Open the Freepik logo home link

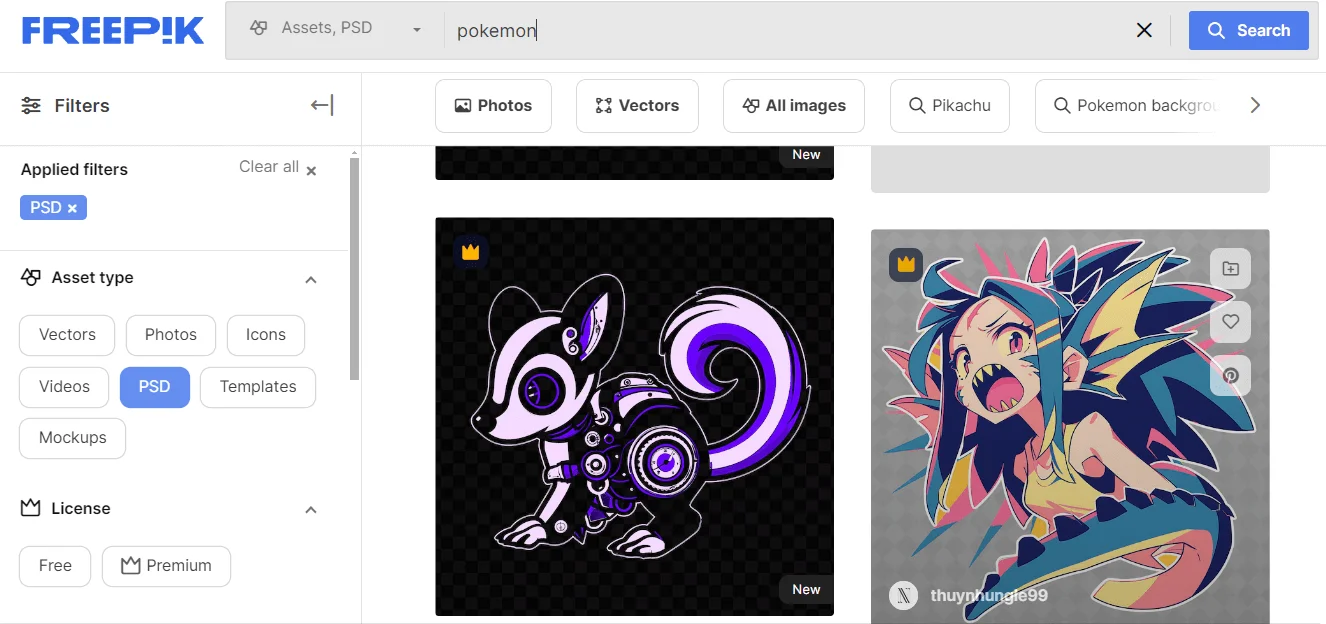click(x=113, y=30)
